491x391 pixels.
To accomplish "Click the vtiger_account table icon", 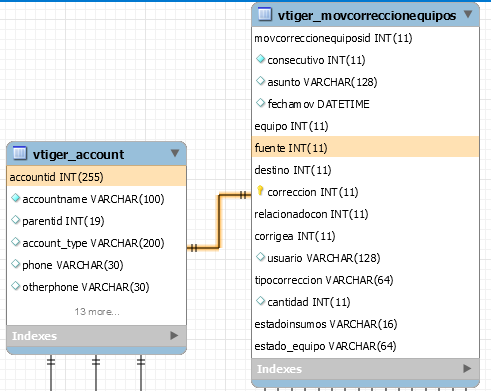I will (x=20, y=153).
